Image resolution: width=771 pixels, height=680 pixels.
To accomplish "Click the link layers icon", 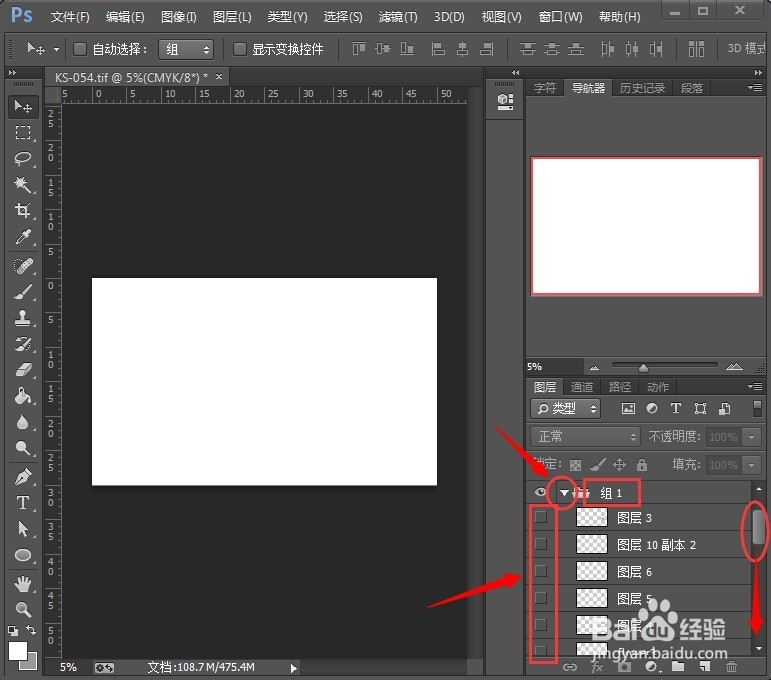I will coord(570,667).
